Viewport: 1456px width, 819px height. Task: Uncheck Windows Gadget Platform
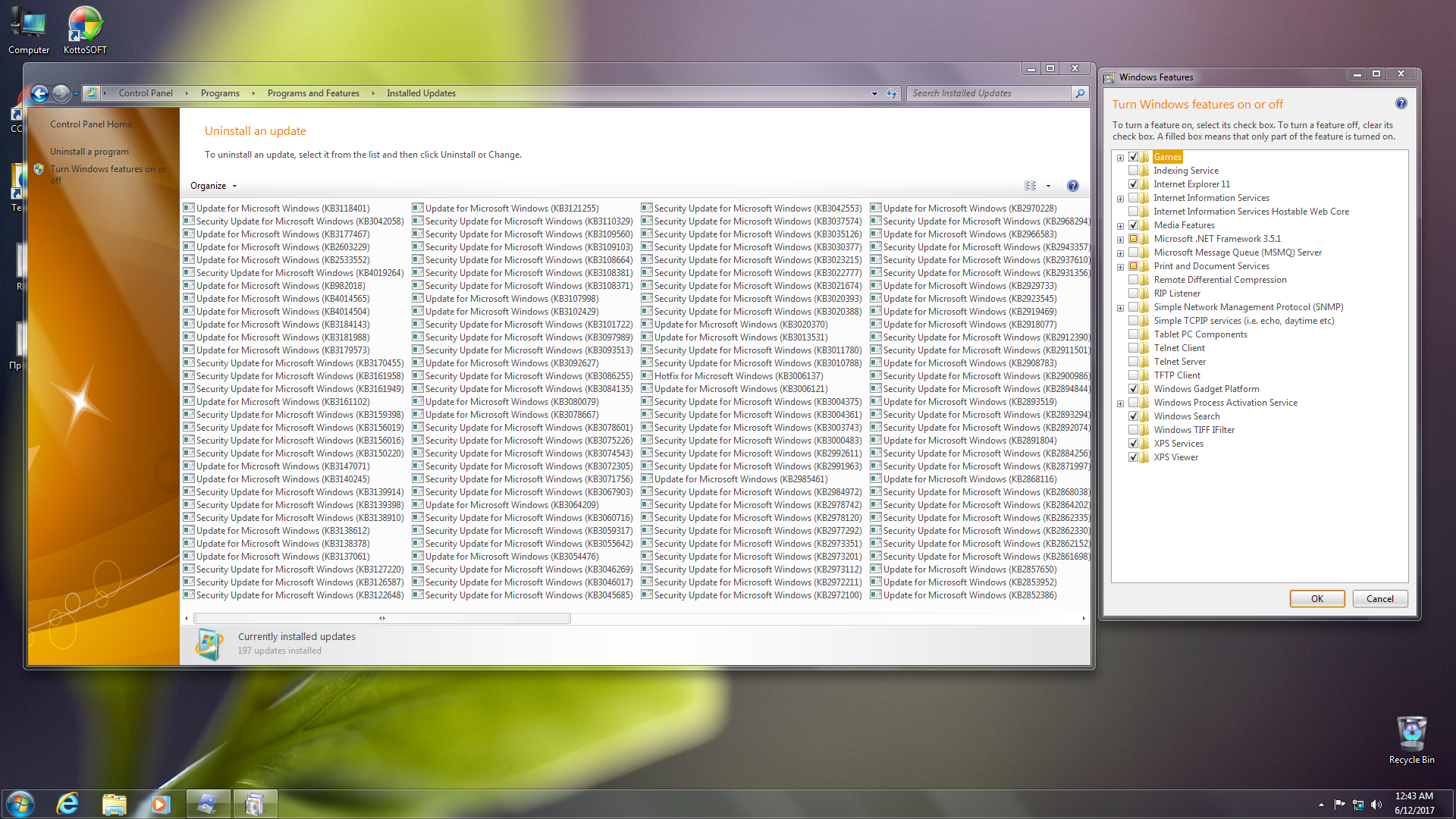(1133, 389)
